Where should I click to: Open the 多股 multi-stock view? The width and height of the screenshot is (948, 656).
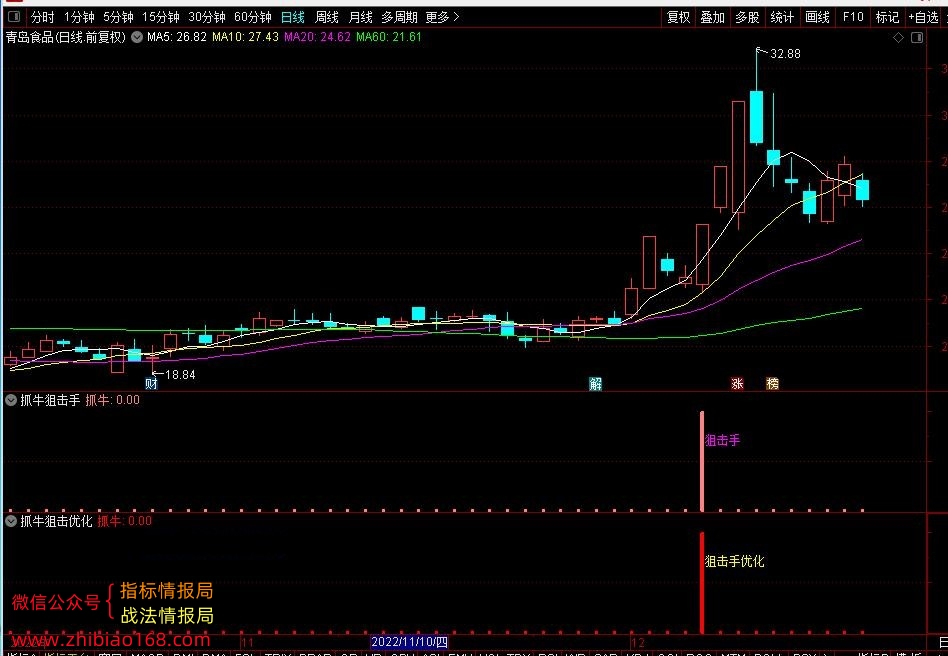tap(747, 18)
